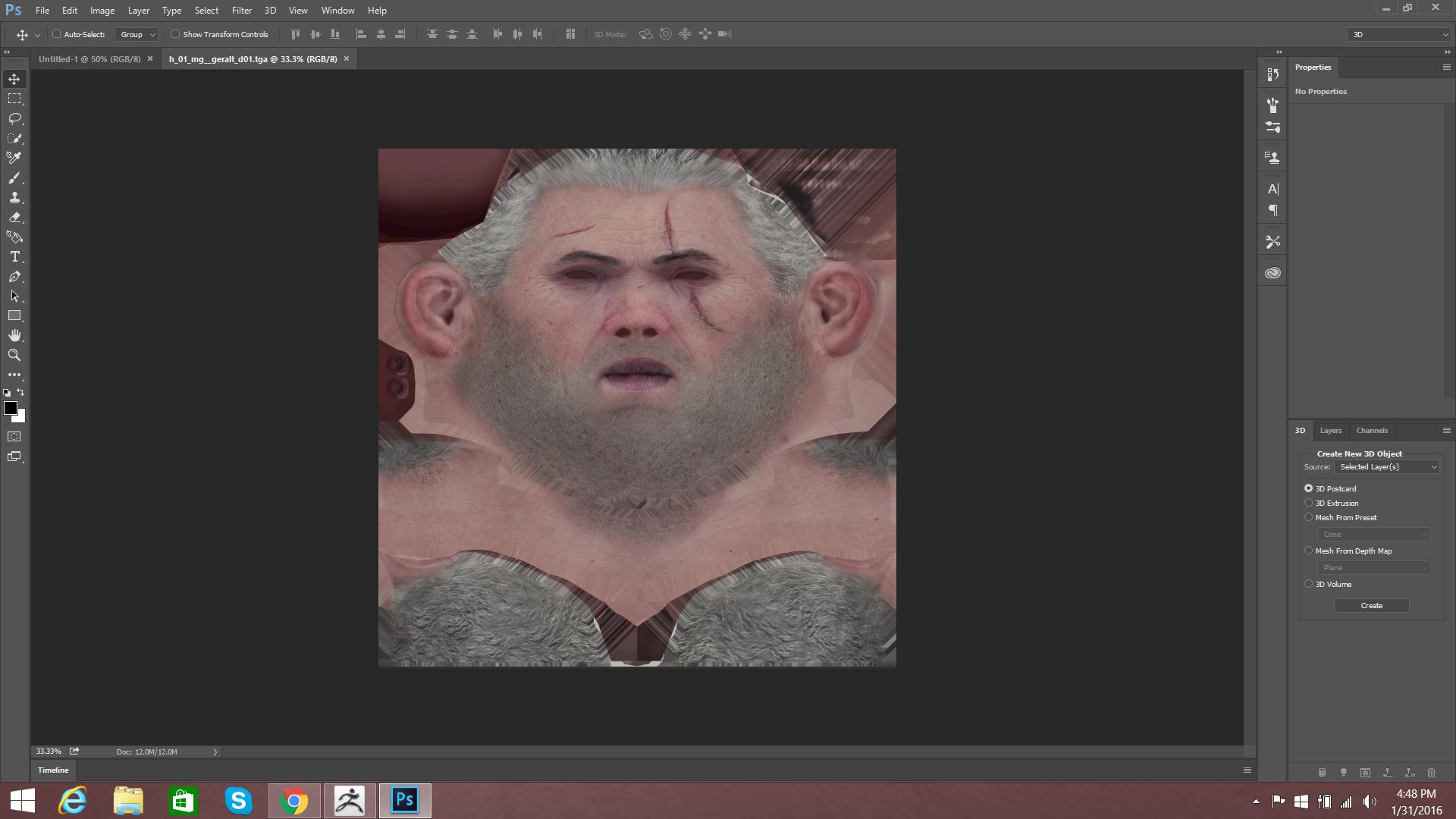Open the Image menu
This screenshot has height=819, width=1456.
pos(102,11)
